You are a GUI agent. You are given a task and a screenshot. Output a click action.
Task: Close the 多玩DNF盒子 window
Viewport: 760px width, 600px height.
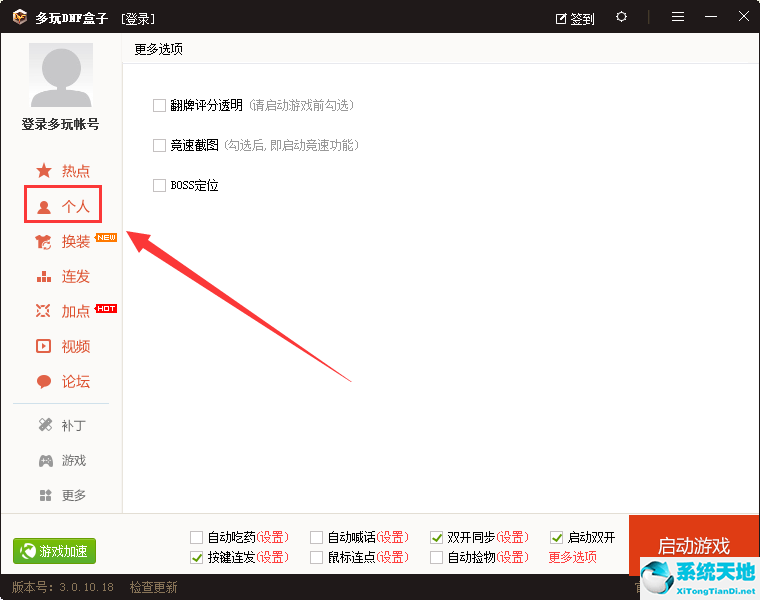(744, 16)
